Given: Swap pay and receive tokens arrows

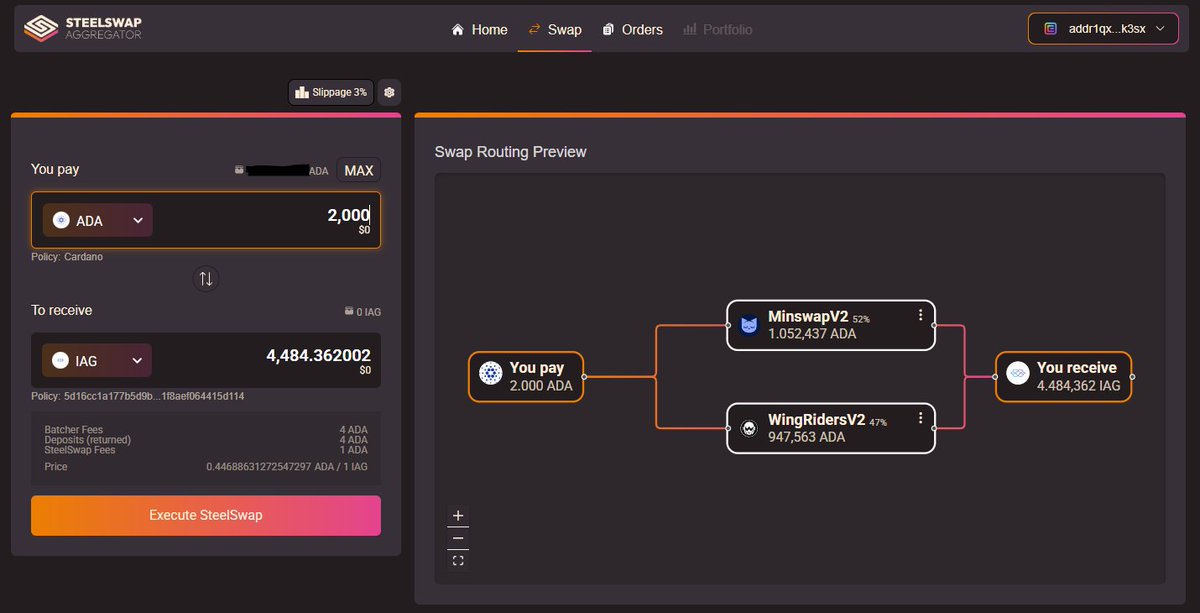Looking at the screenshot, I should click(206, 279).
